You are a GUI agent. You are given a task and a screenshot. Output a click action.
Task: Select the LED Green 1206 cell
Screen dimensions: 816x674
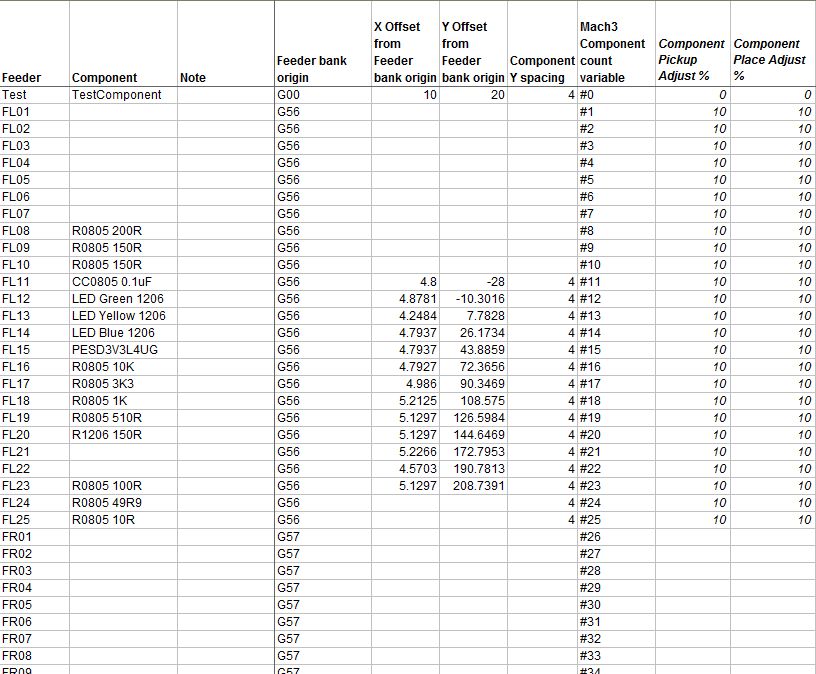118,299
